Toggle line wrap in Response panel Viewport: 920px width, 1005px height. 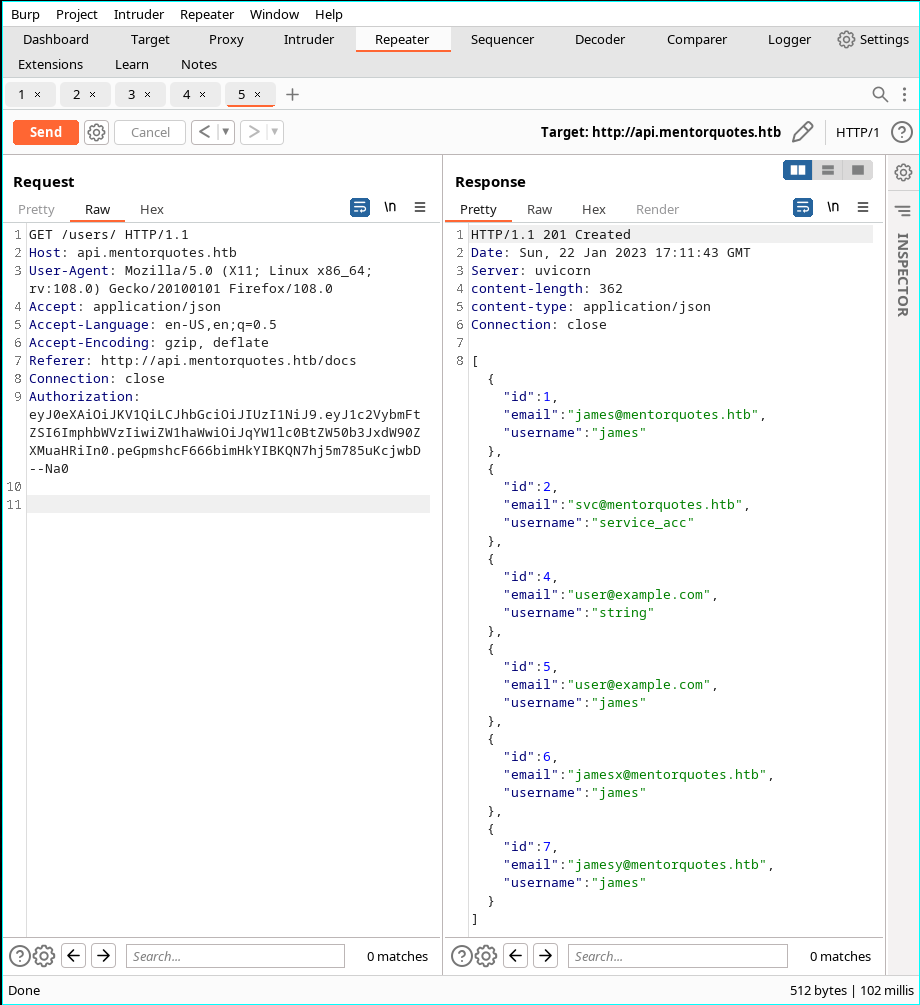(x=803, y=208)
